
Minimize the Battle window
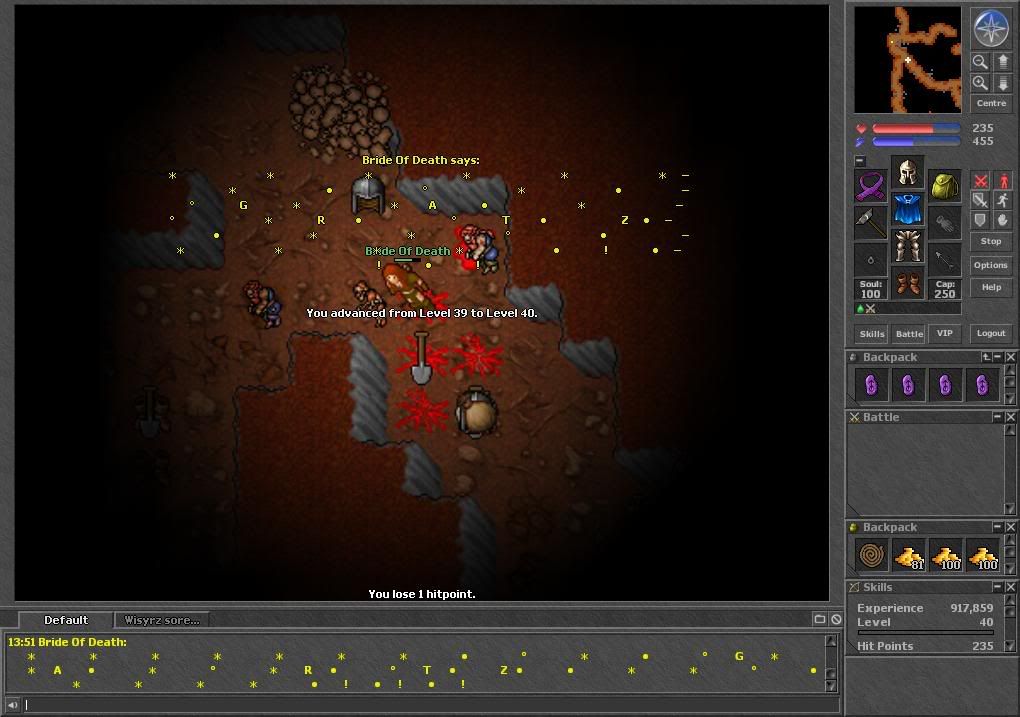pyautogui.click(x=998, y=416)
